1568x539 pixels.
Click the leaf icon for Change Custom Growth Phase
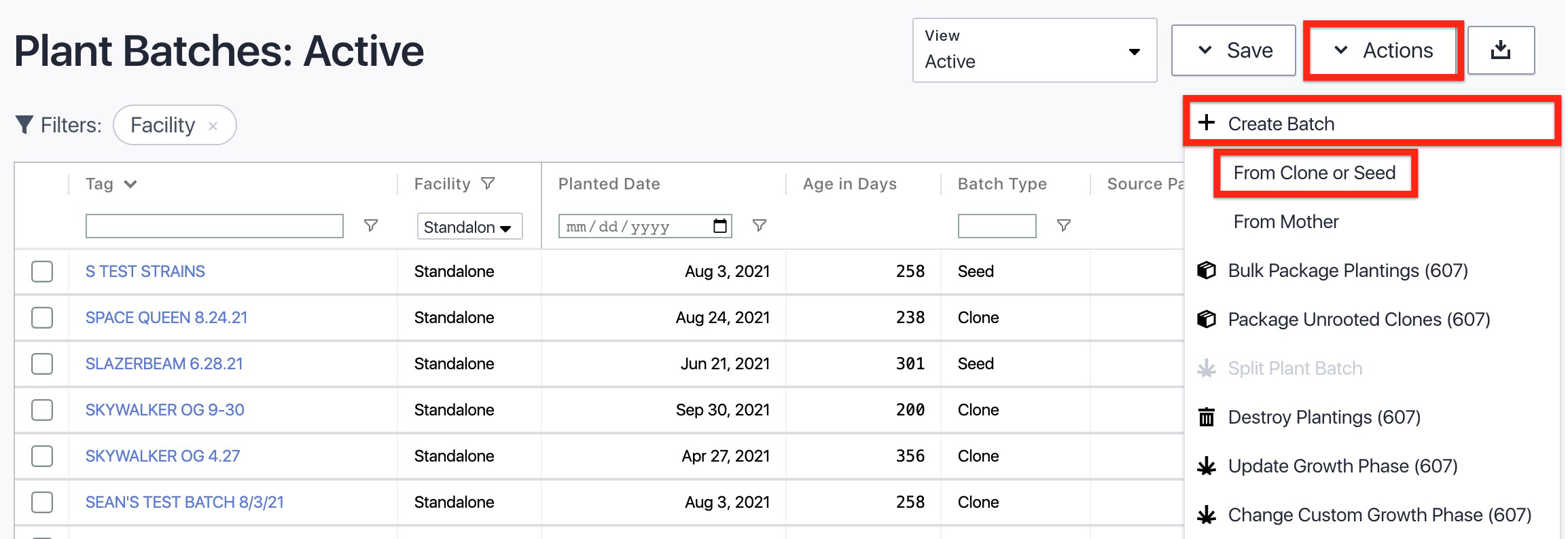click(x=1207, y=515)
